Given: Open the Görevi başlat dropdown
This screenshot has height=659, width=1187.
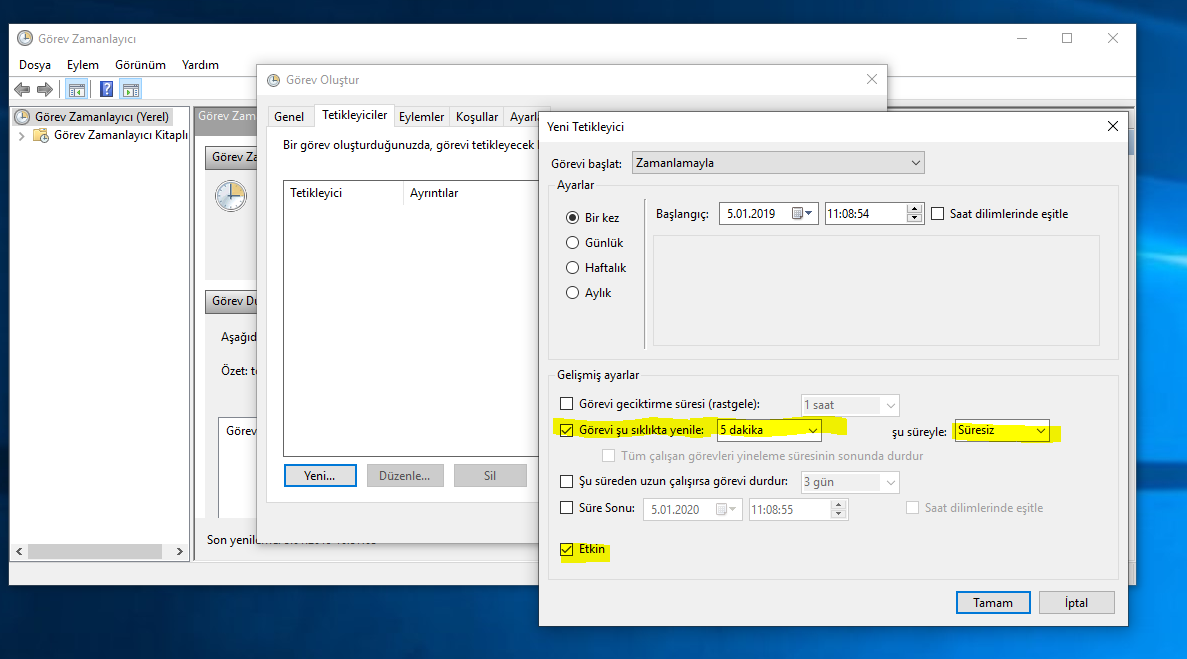Looking at the screenshot, I should coord(914,163).
